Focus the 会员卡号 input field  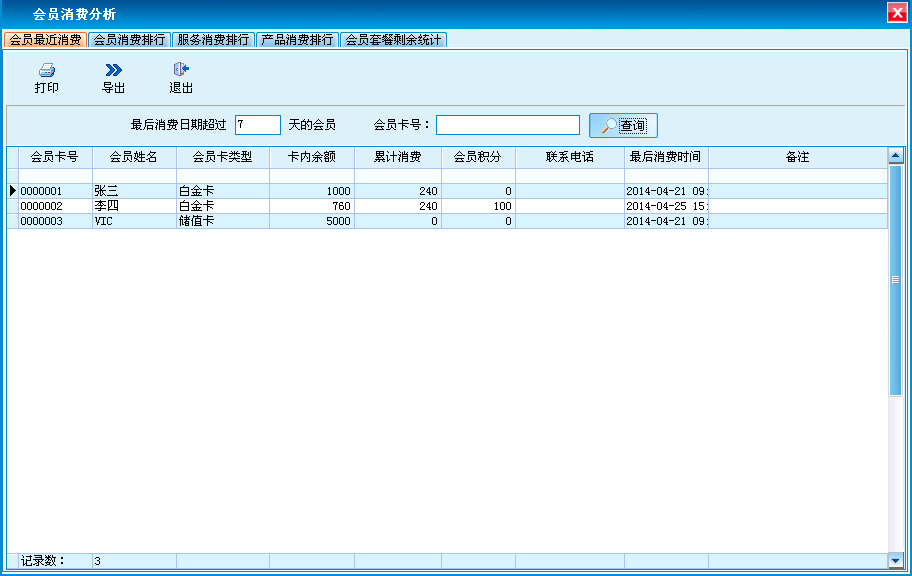(x=507, y=125)
